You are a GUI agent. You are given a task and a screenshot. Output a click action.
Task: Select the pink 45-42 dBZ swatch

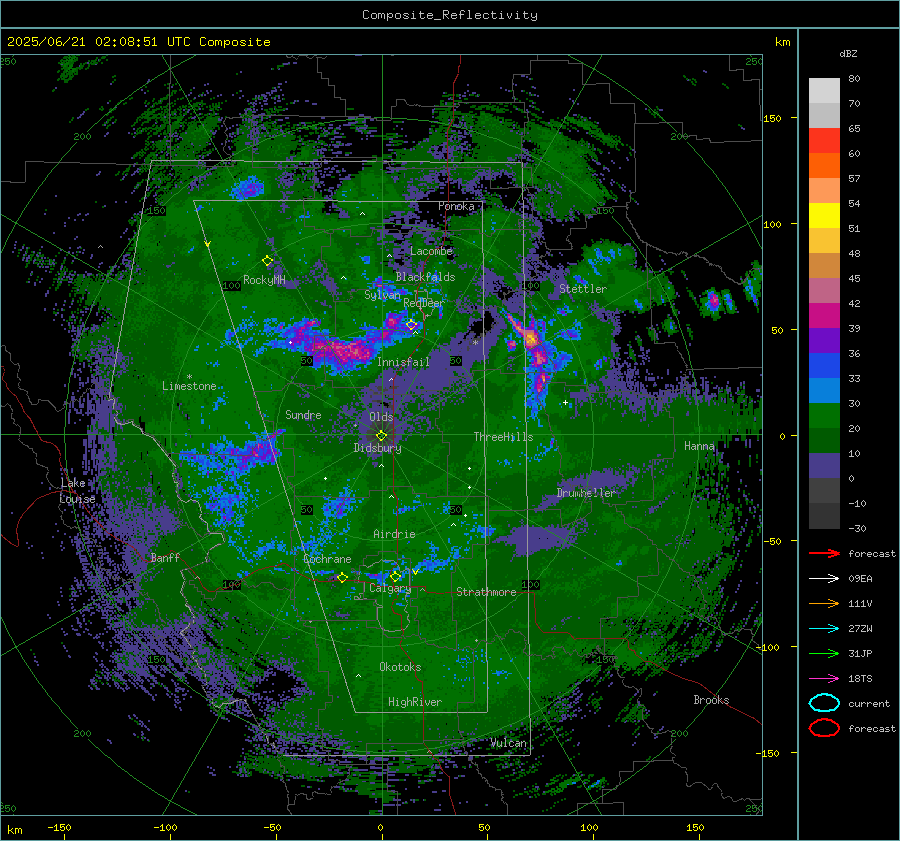pyautogui.click(x=824, y=291)
